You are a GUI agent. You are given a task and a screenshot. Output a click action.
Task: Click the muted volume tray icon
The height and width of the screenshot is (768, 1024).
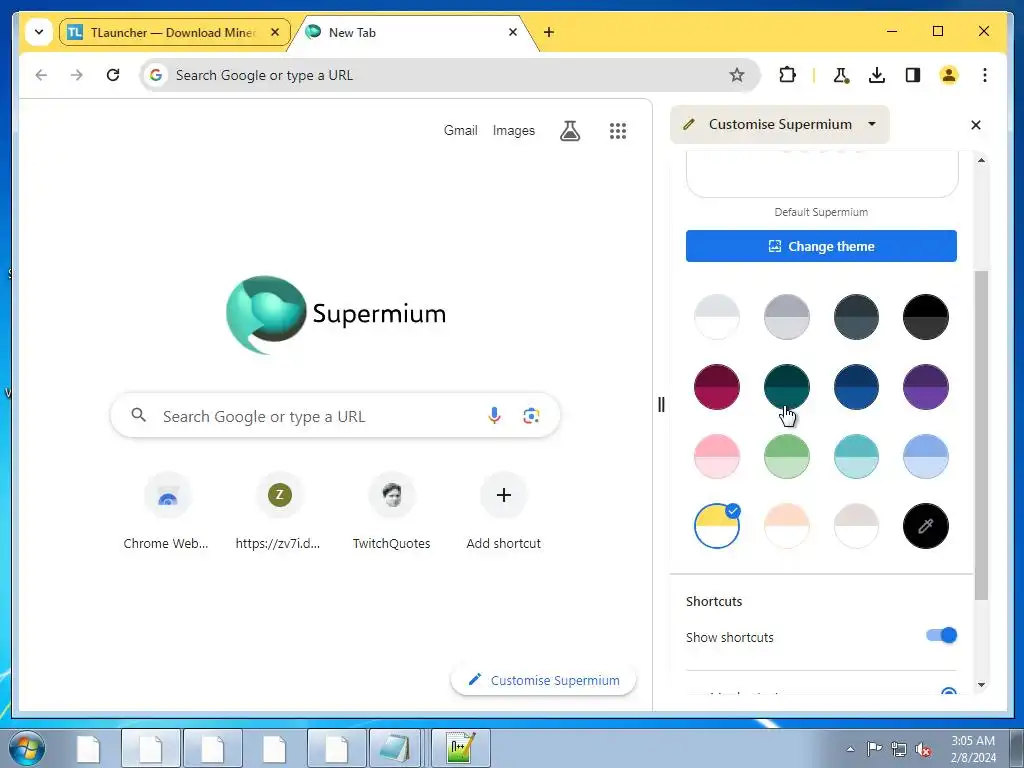[x=923, y=749]
